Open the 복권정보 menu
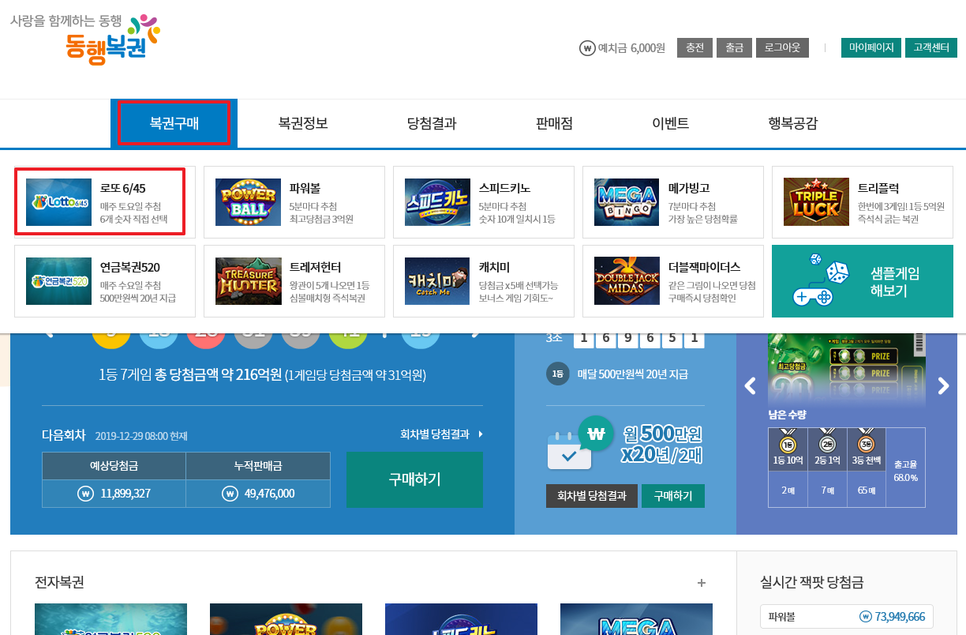The height and width of the screenshot is (635, 966). pyautogui.click(x=303, y=123)
